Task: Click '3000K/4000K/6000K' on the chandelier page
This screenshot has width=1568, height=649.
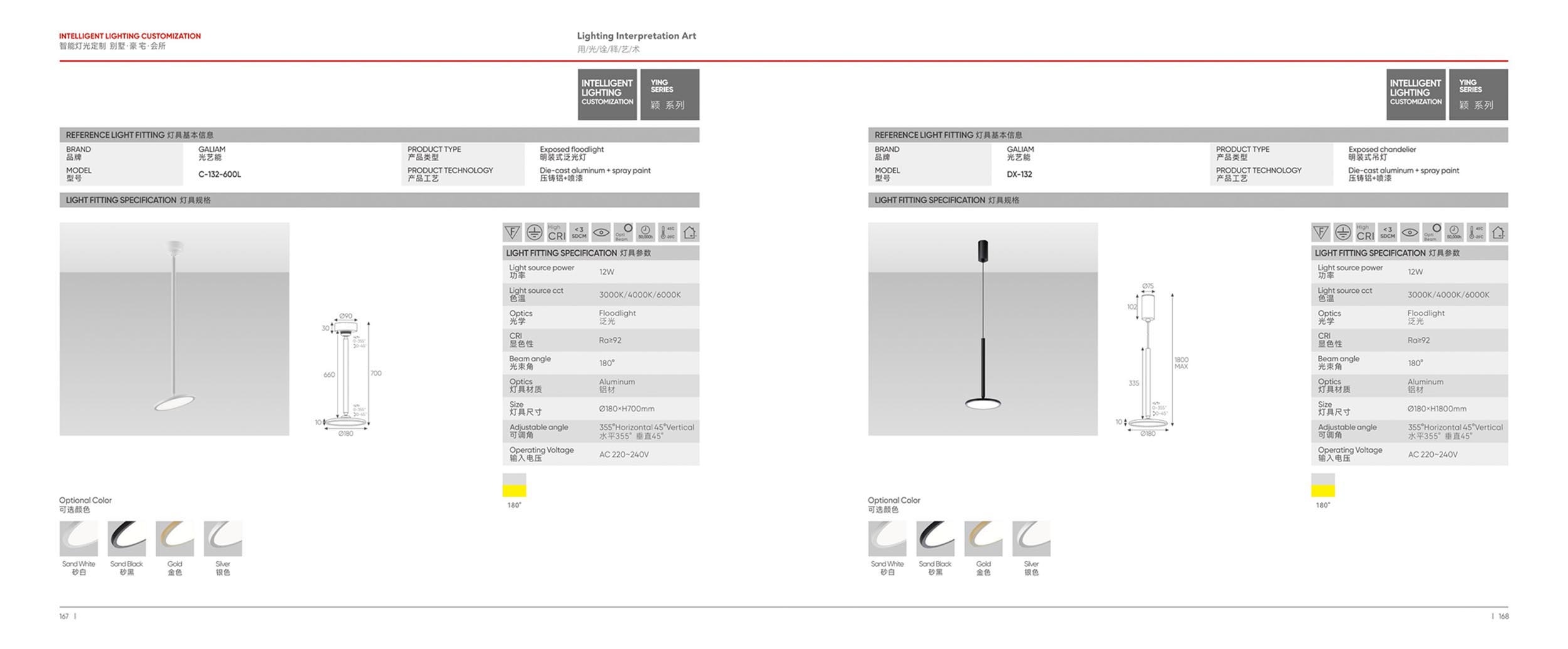Action: [1448, 295]
